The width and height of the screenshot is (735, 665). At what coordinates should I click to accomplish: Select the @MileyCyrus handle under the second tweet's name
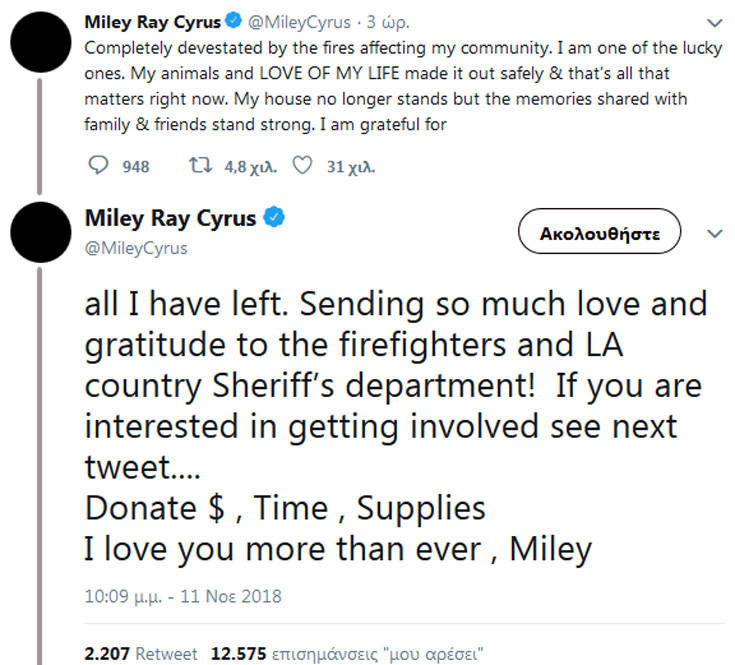[x=136, y=247]
